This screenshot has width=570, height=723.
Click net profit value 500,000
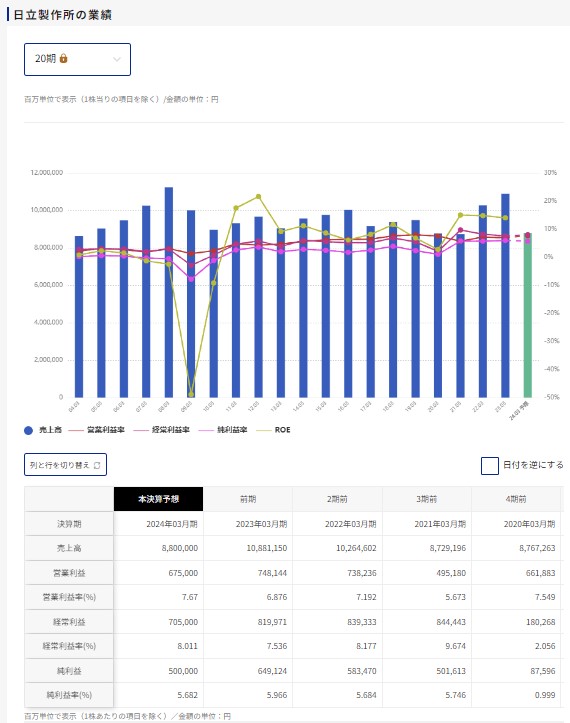pos(183,671)
